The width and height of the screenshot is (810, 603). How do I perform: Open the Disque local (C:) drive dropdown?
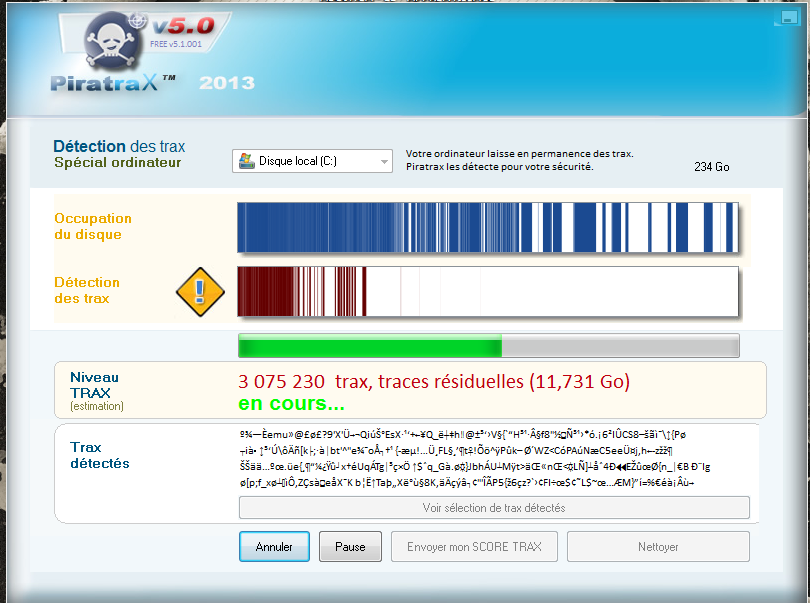tap(312, 161)
